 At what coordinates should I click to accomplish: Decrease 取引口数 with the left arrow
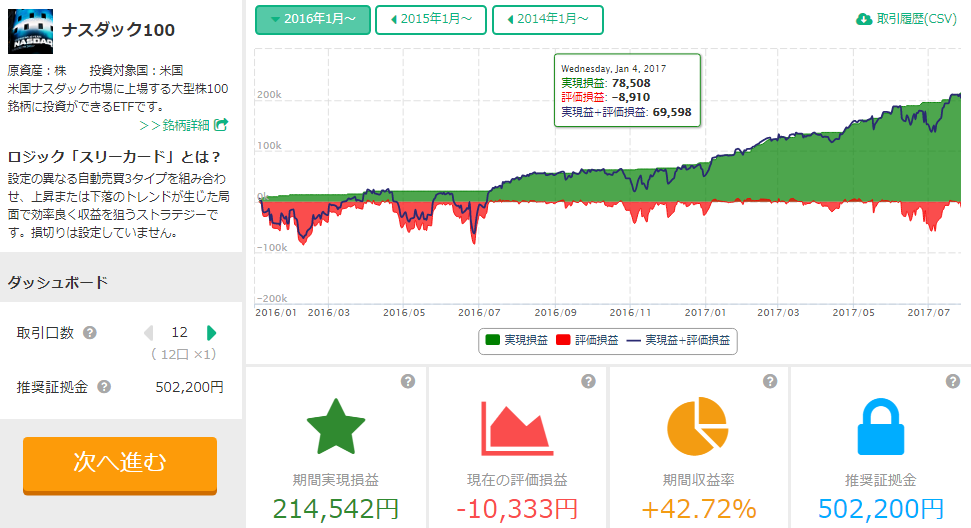(149, 333)
